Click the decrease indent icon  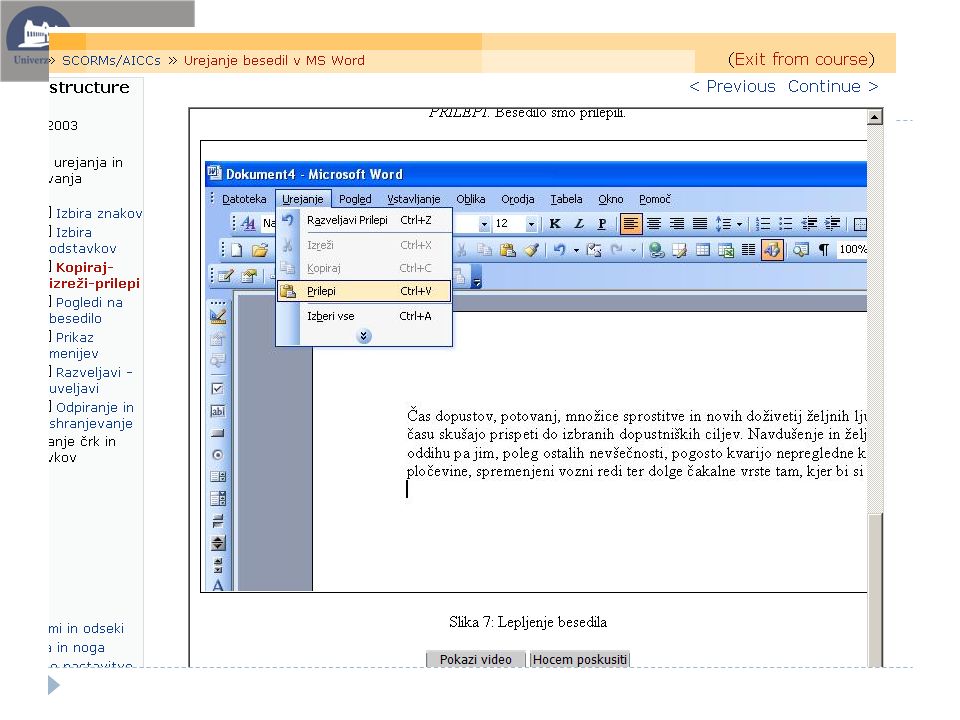tap(809, 224)
